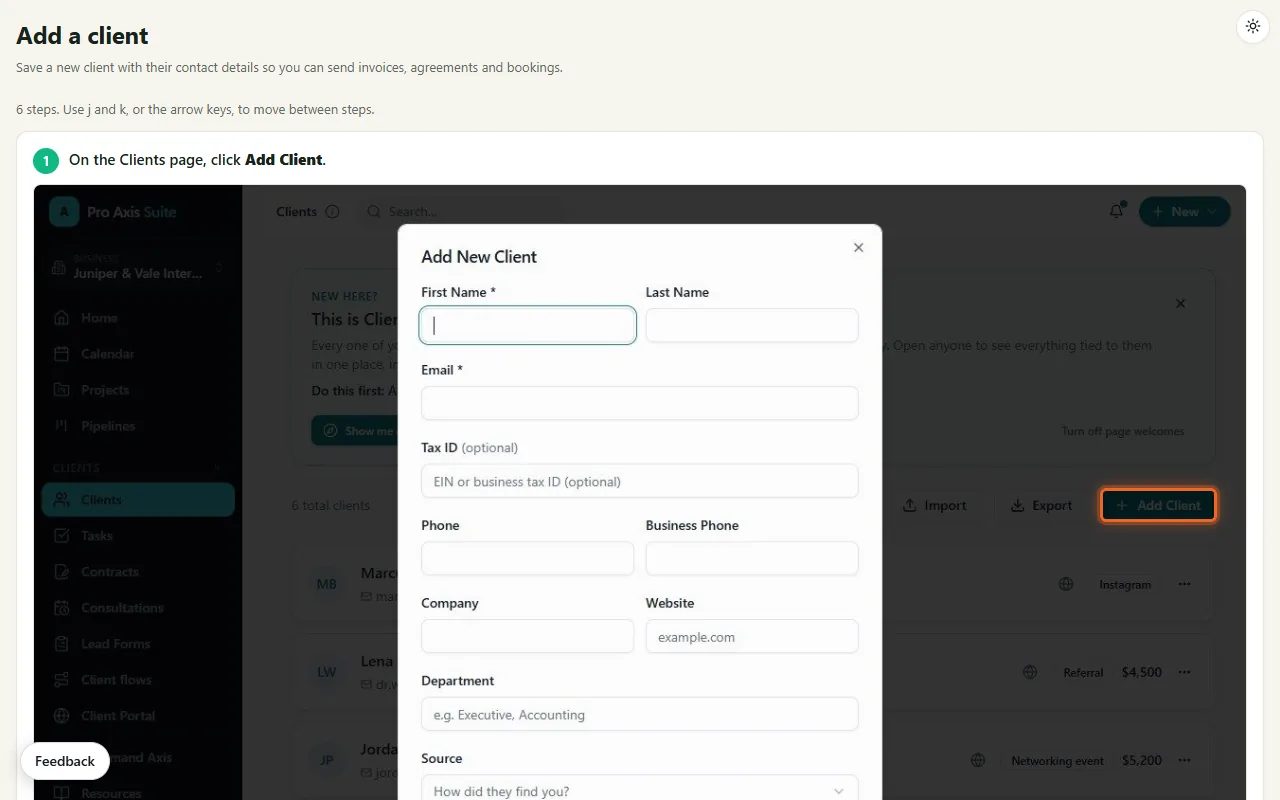
Task: Click the Feedback button
Action: [65, 761]
